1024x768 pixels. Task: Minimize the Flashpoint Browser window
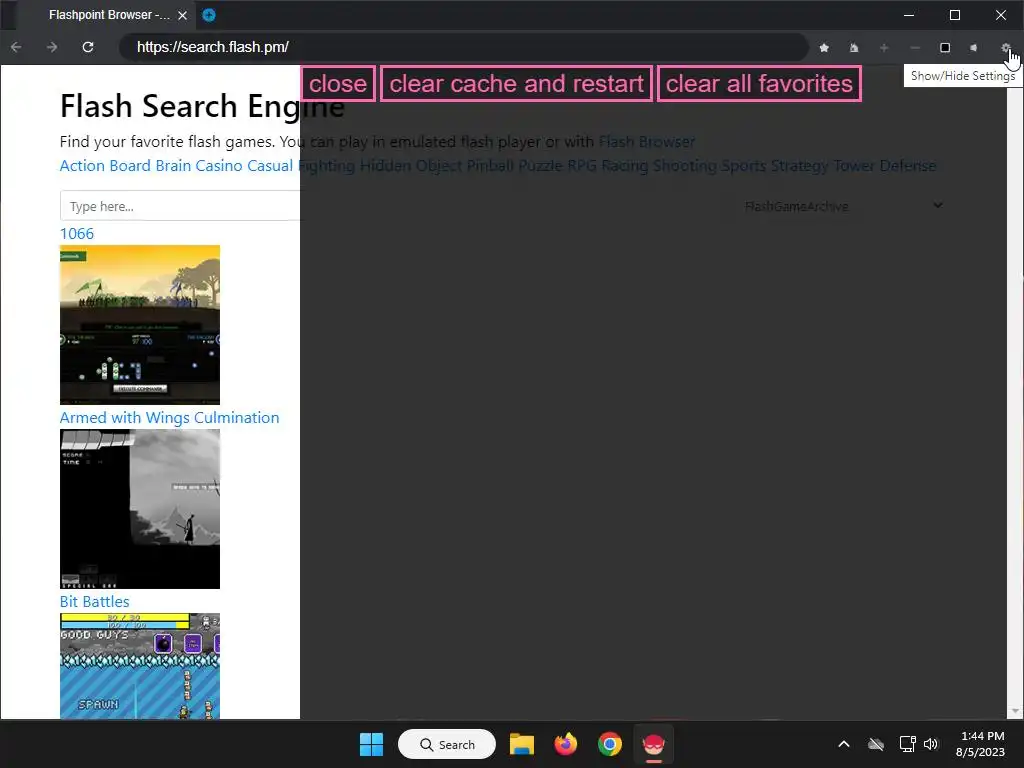point(909,15)
